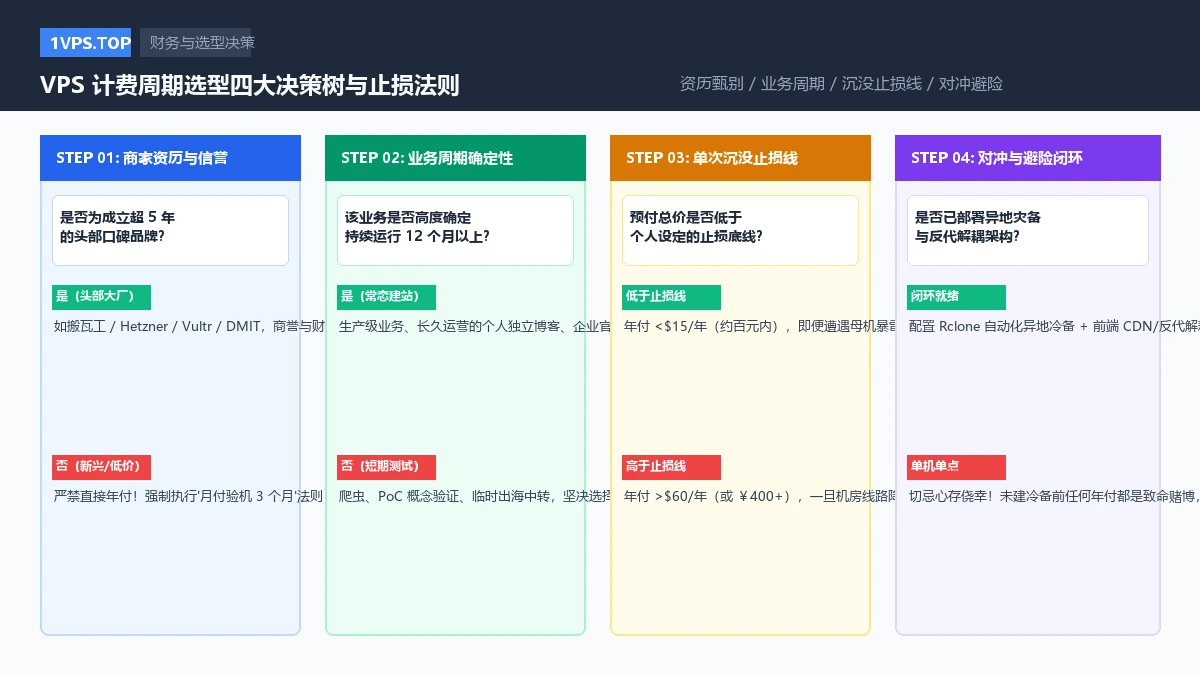Click the 财务与选型决策 tag
This screenshot has height=675, width=1200.
(196, 42)
